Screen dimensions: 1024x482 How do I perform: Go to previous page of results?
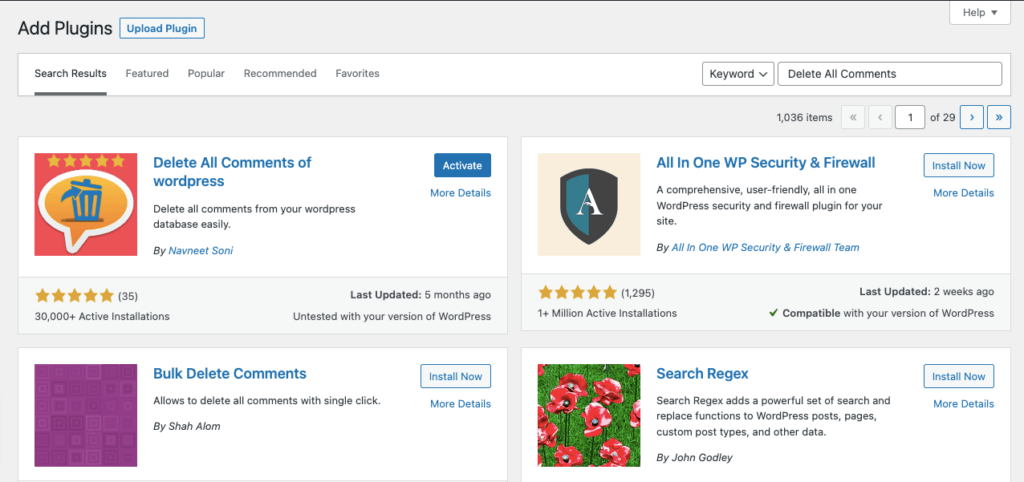pos(880,118)
